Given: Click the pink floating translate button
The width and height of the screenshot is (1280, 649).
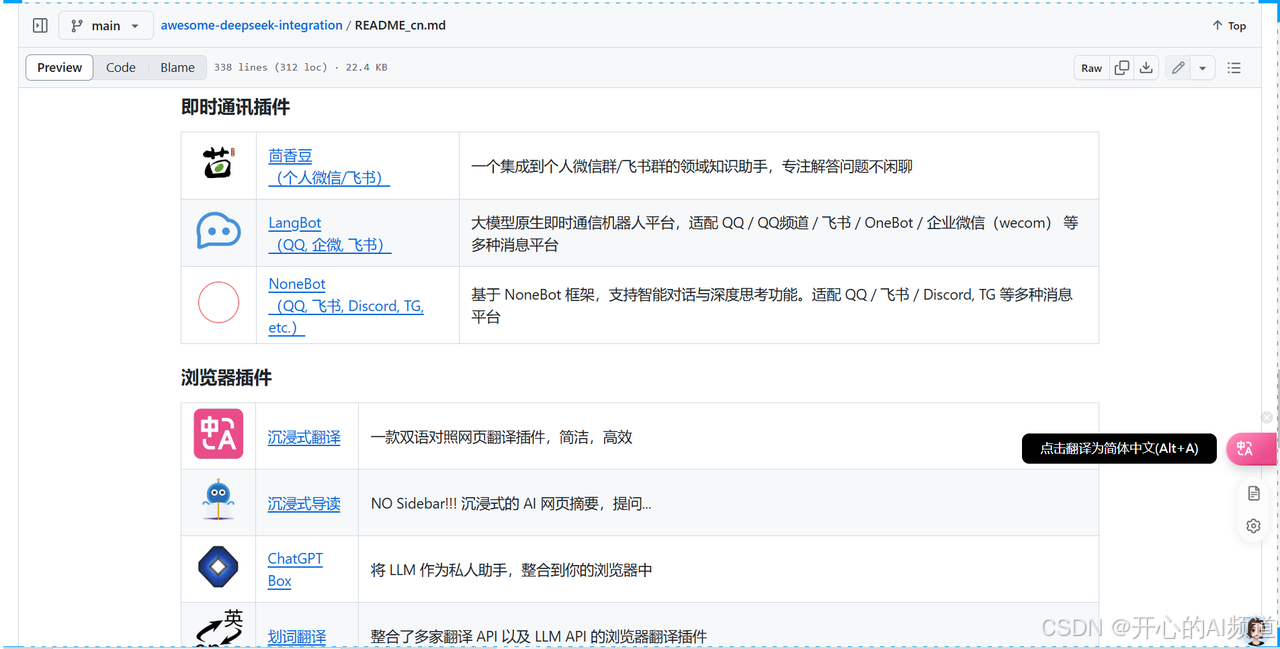Looking at the screenshot, I should pos(1250,449).
